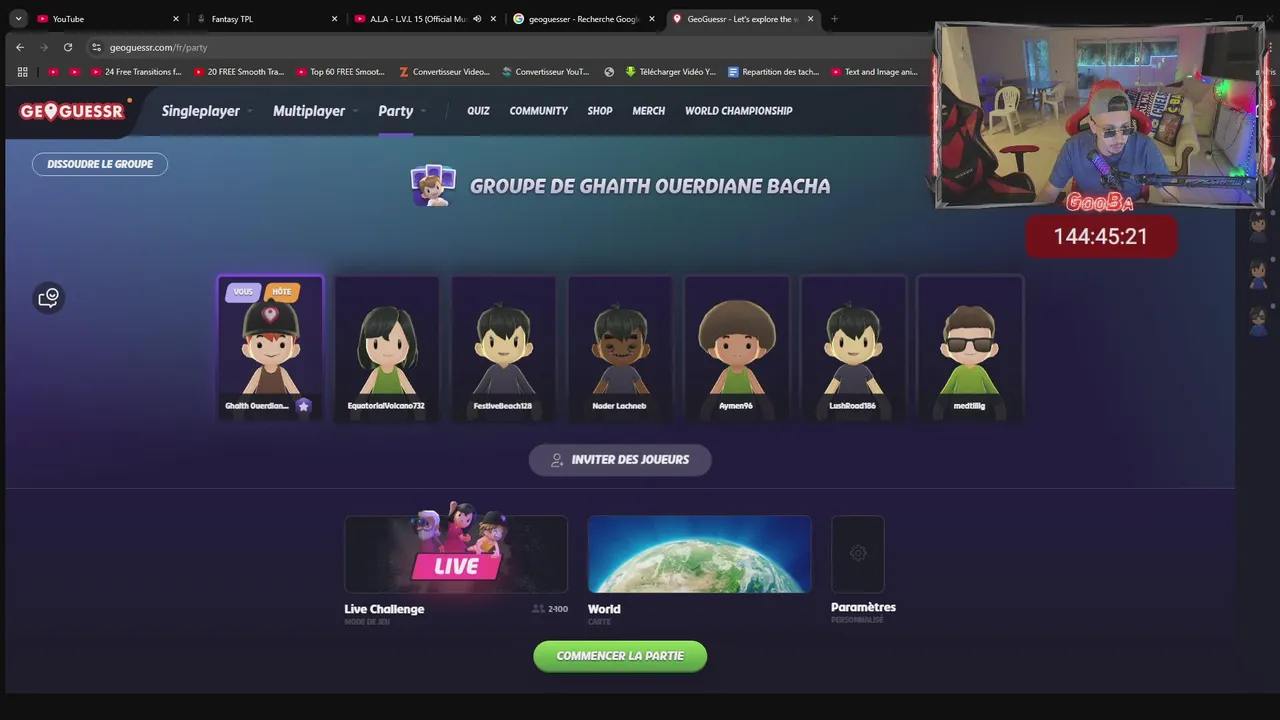Viewport: 1280px width, 720px height.
Task: Close the Fantasy TPL tab
Action: click(x=335, y=19)
